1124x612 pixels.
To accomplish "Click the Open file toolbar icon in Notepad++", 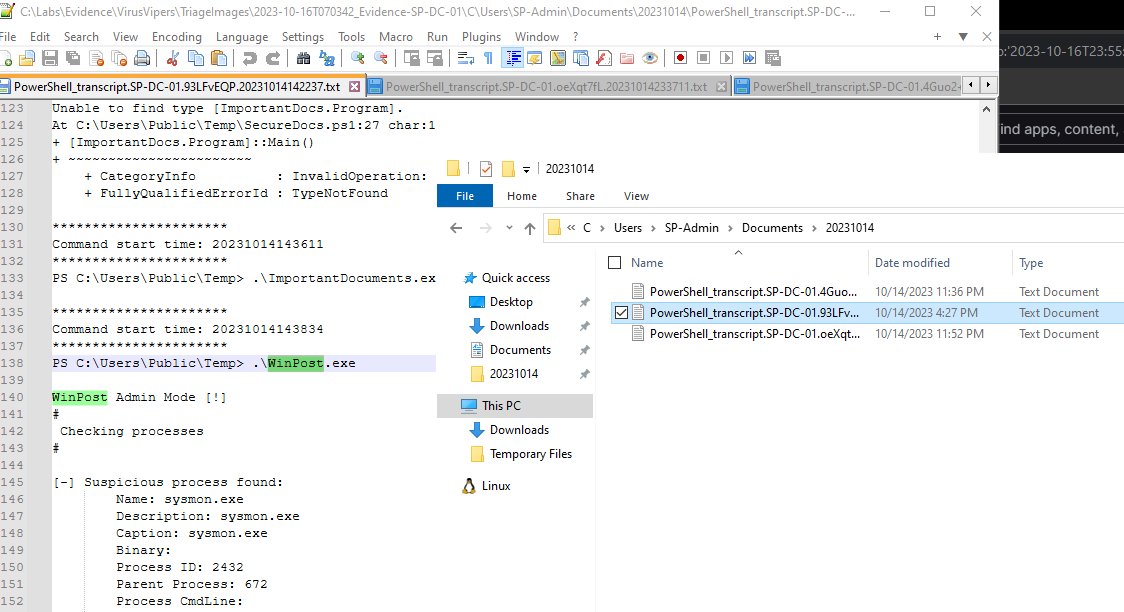I will pos(27,58).
